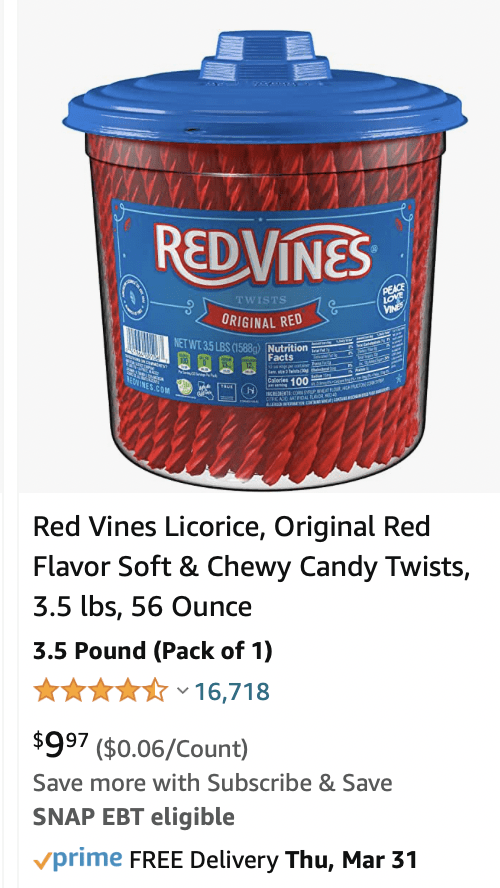Click the half-filled fifth rating star
500x888 pixels.
[x=157, y=691]
